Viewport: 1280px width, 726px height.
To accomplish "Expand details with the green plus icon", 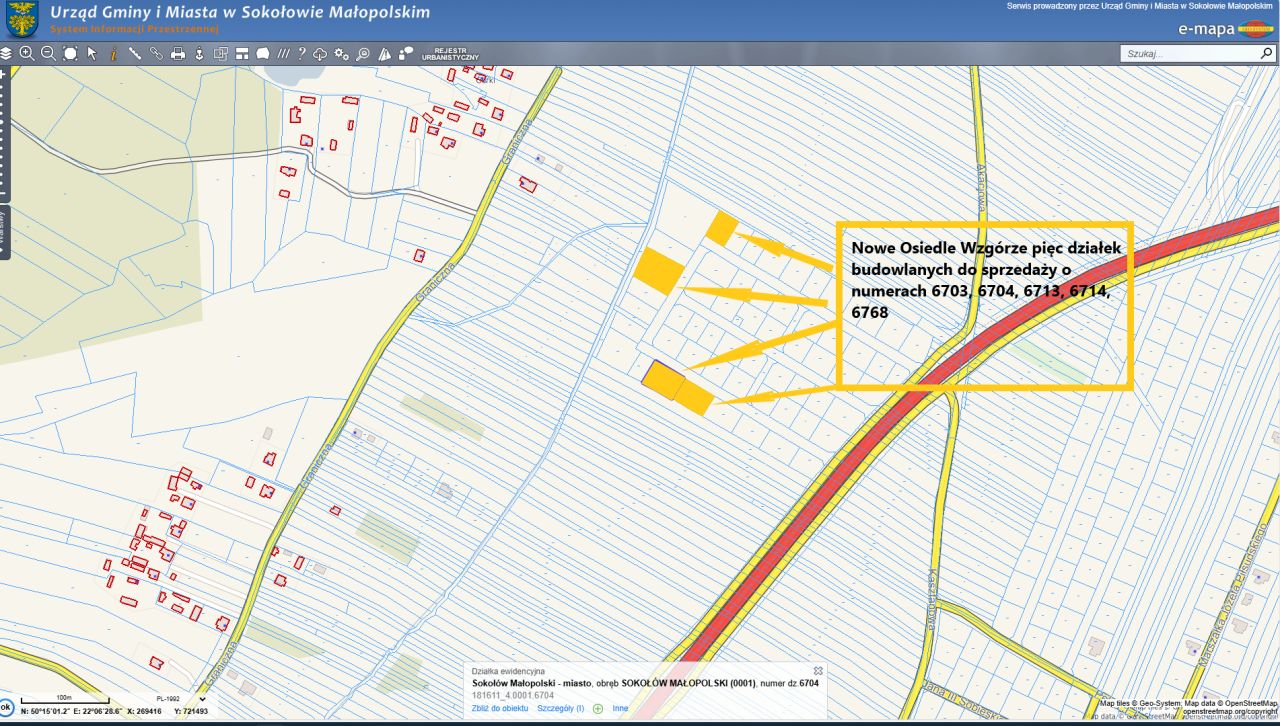I will (x=598, y=708).
